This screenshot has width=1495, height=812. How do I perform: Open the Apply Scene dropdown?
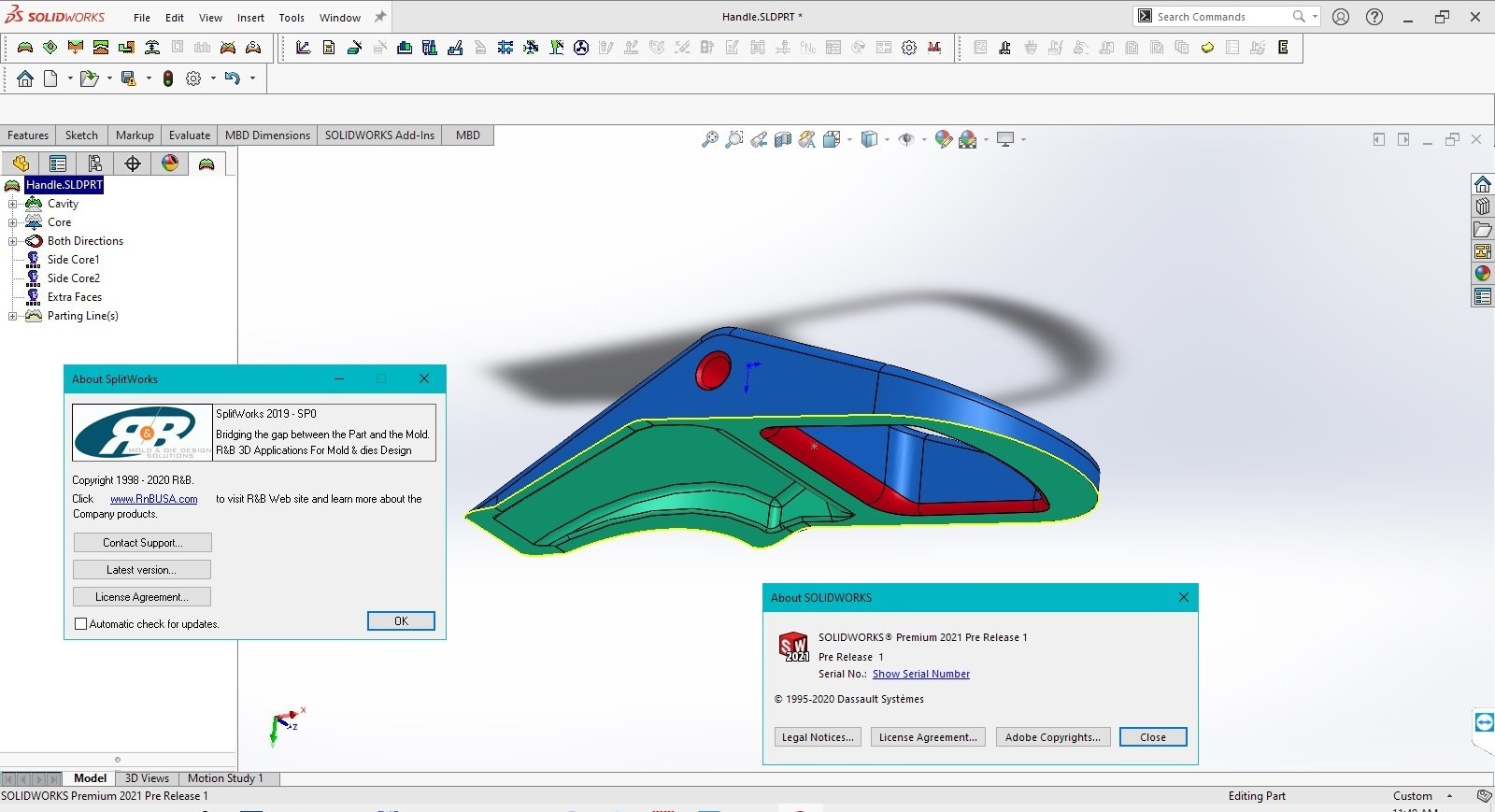pyautogui.click(x=986, y=139)
